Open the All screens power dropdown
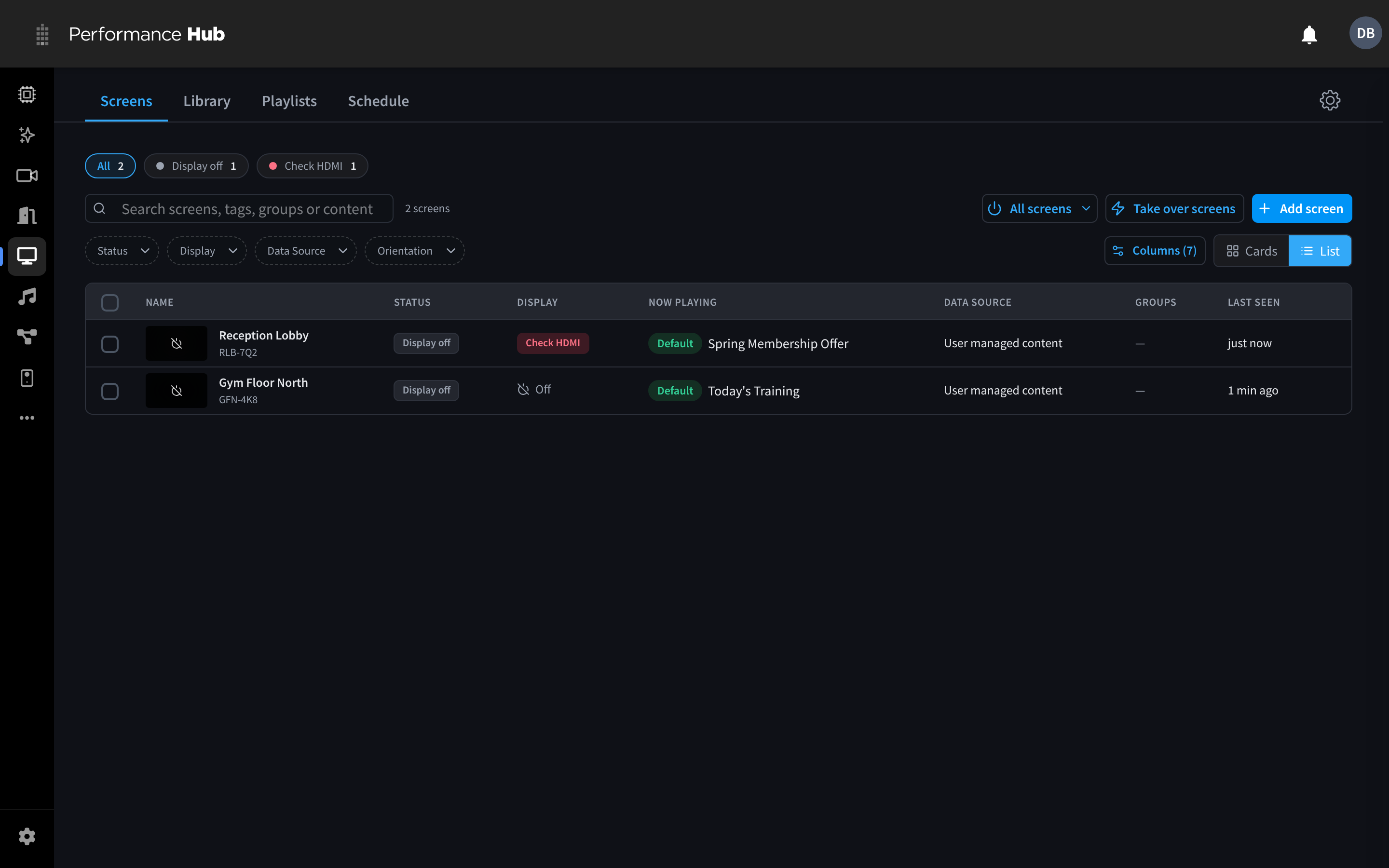This screenshot has height=868, width=1389. click(1039, 208)
